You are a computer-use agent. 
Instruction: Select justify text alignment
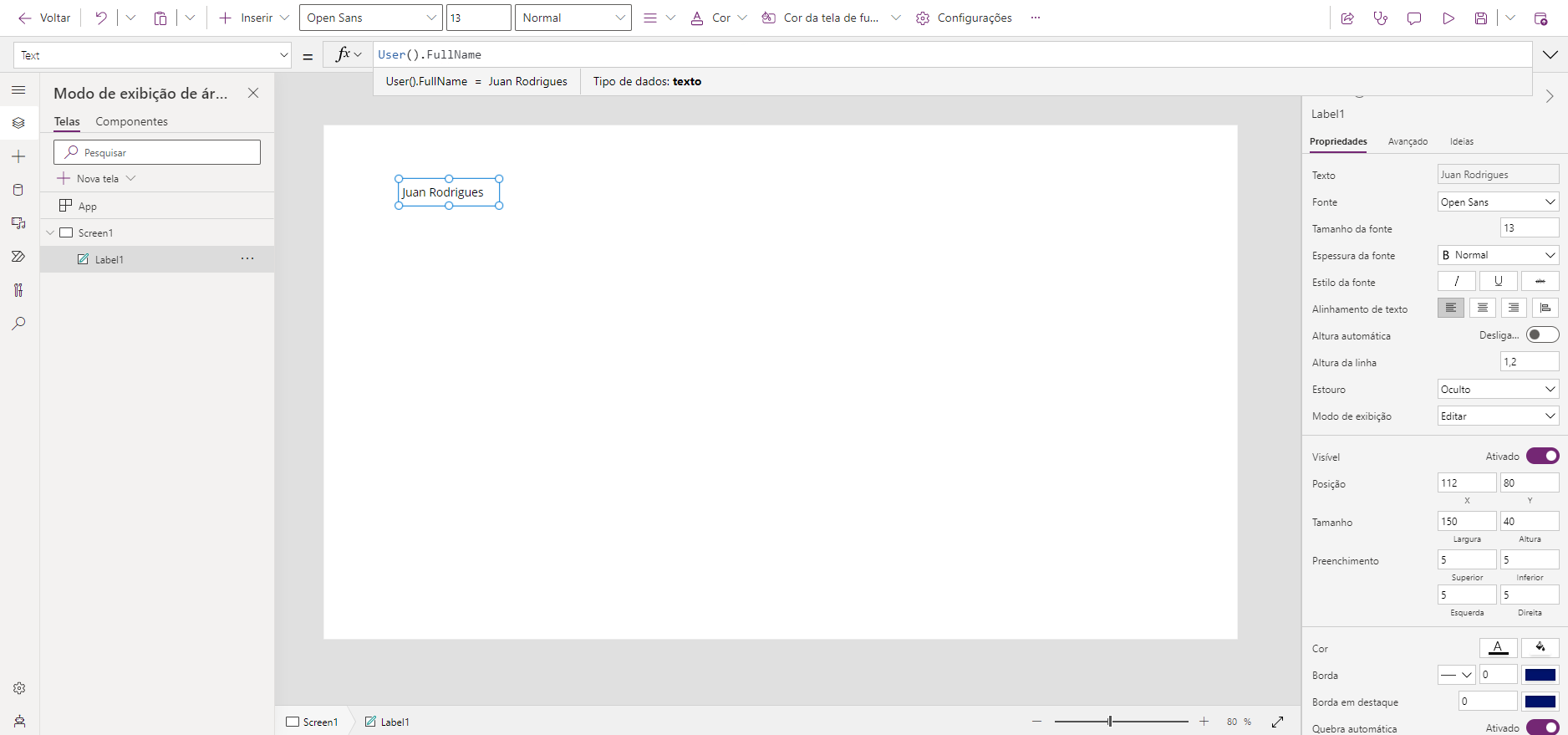(x=1545, y=308)
